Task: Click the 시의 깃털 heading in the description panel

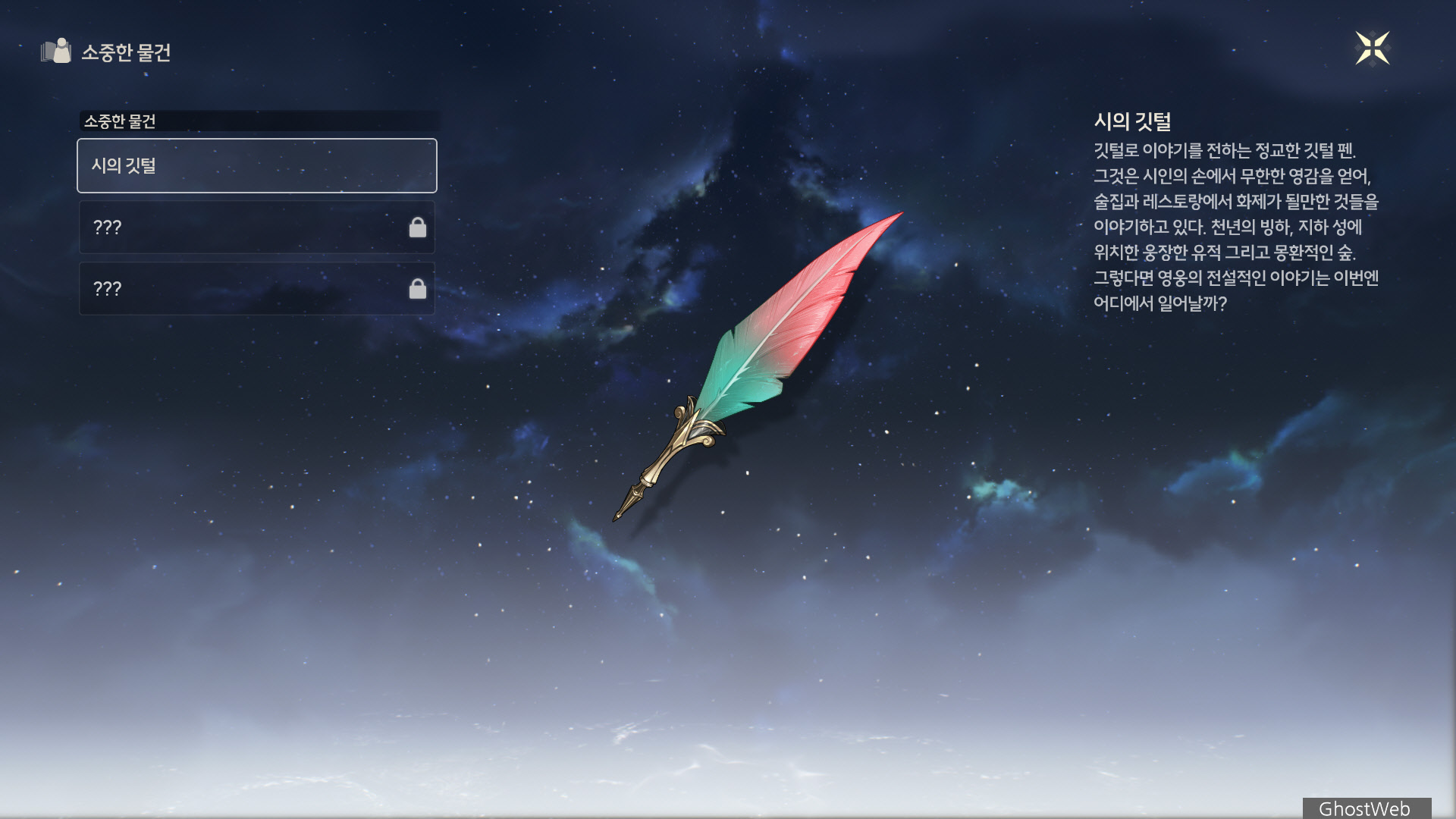Action: click(1132, 121)
